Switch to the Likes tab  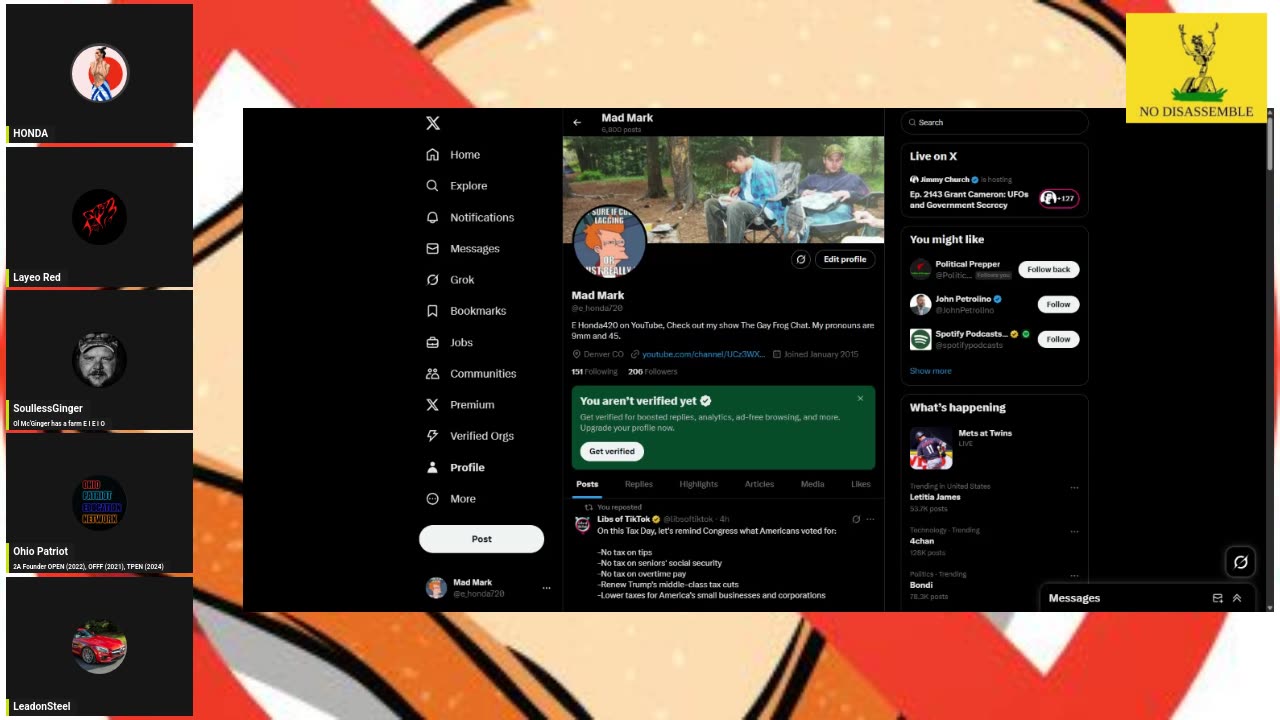click(861, 484)
